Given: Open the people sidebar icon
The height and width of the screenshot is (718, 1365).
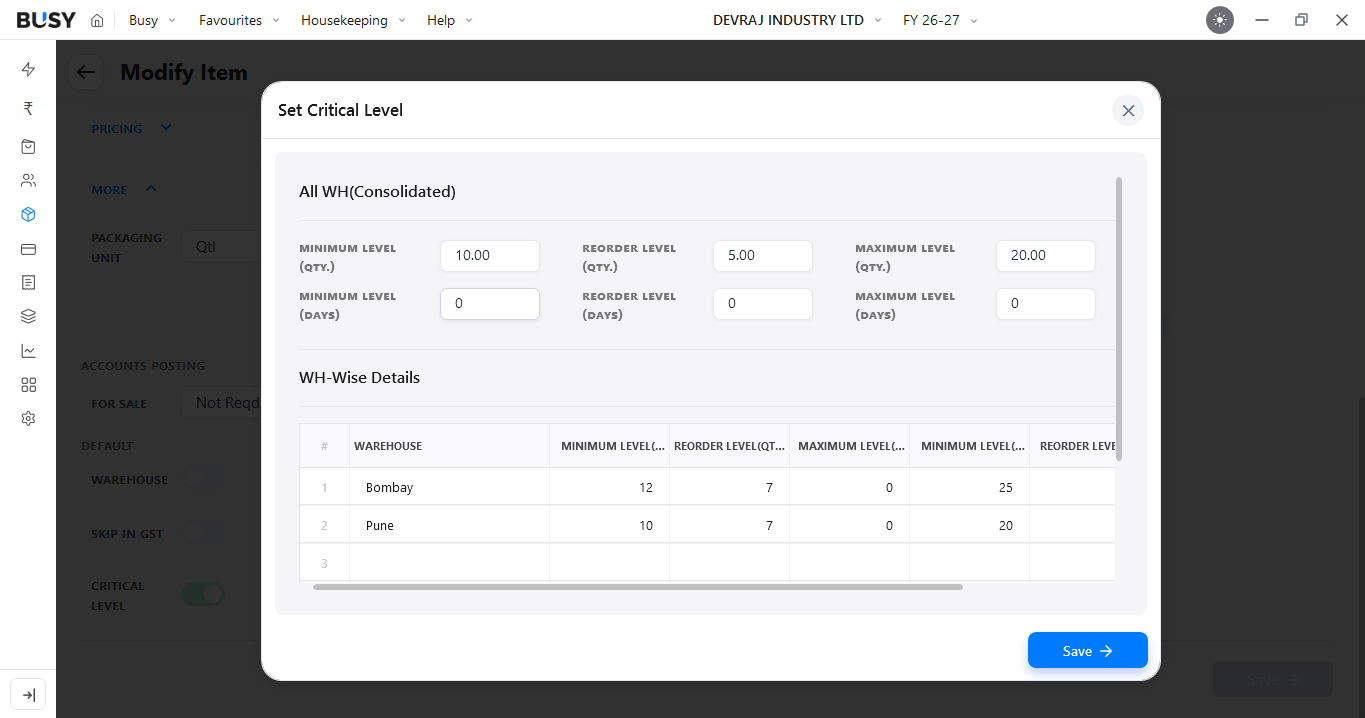Looking at the screenshot, I should [x=28, y=181].
